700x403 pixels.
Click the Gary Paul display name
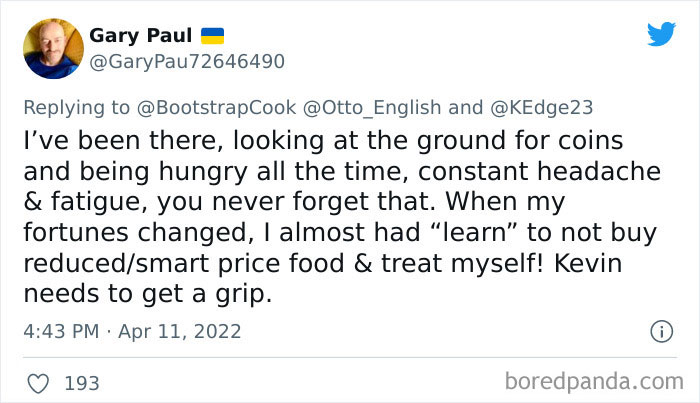(140, 36)
